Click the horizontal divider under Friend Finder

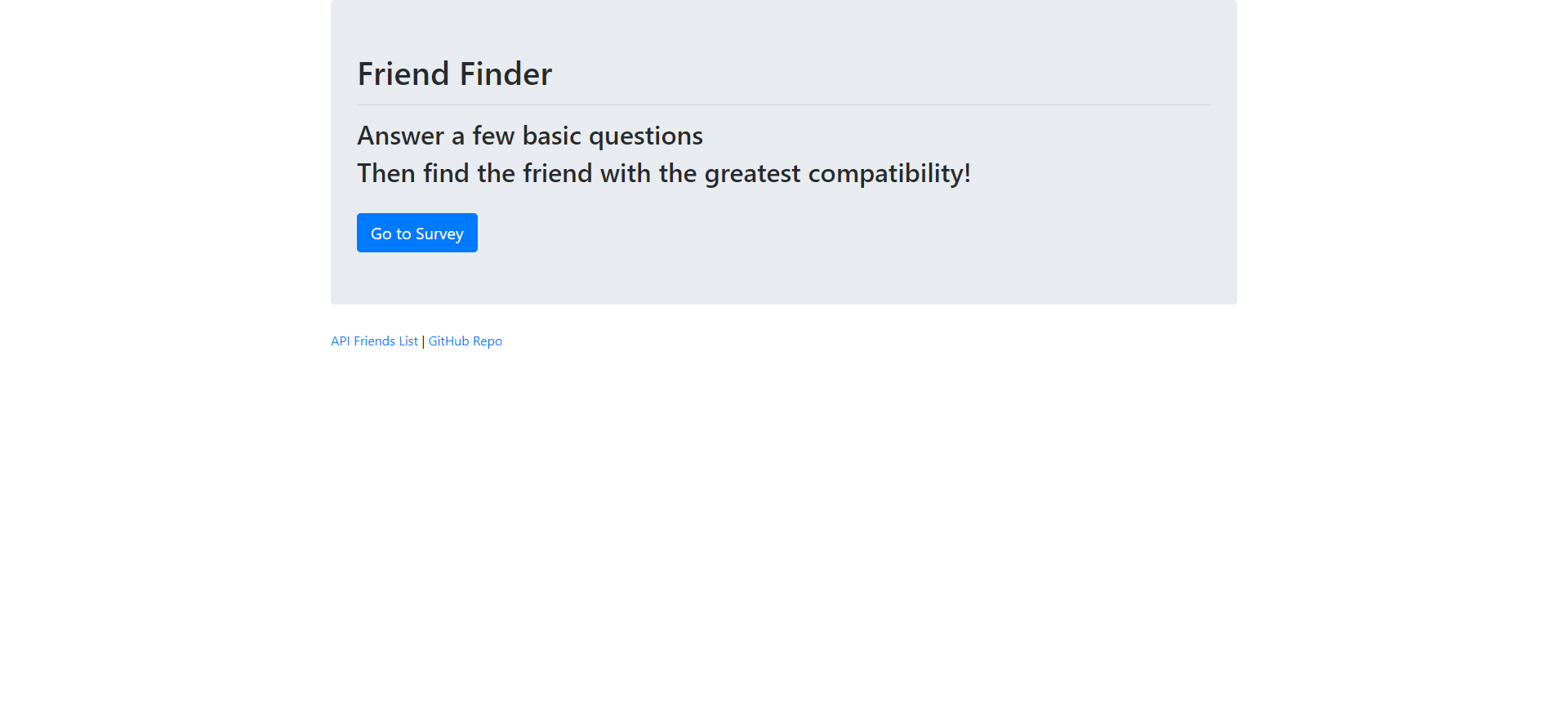tap(784, 105)
